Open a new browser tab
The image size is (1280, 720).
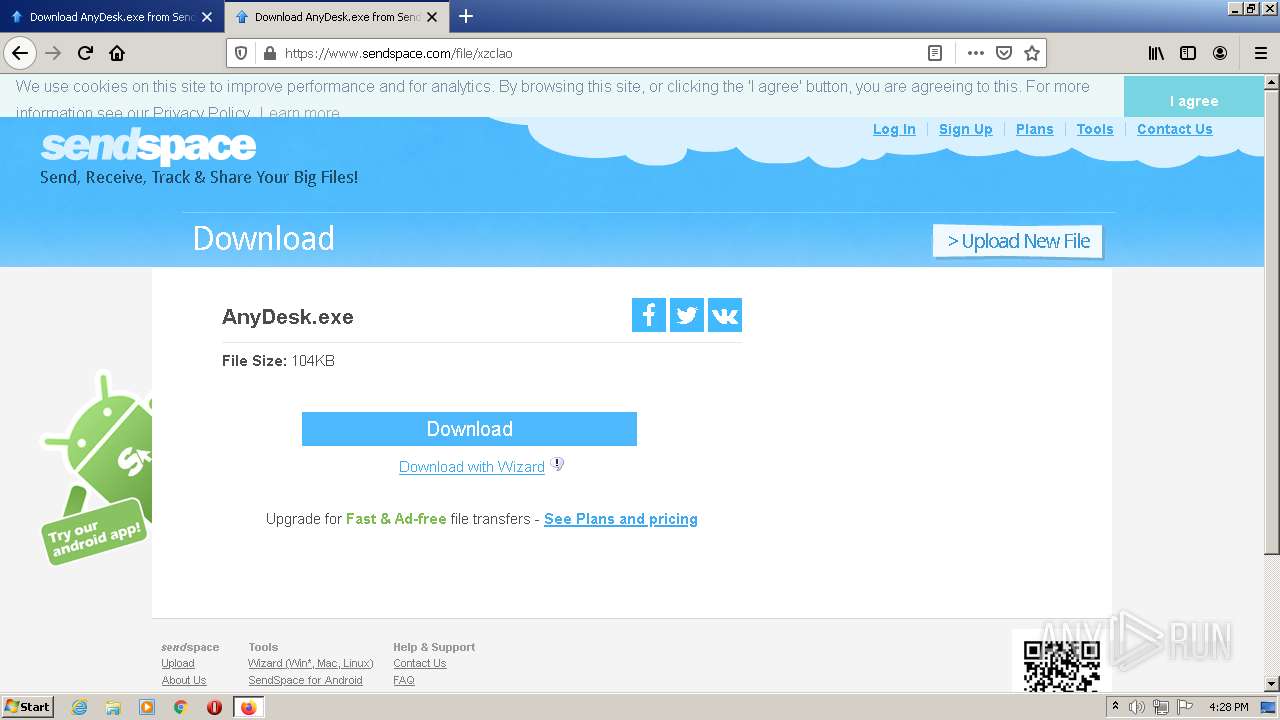(x=466, y=16)
